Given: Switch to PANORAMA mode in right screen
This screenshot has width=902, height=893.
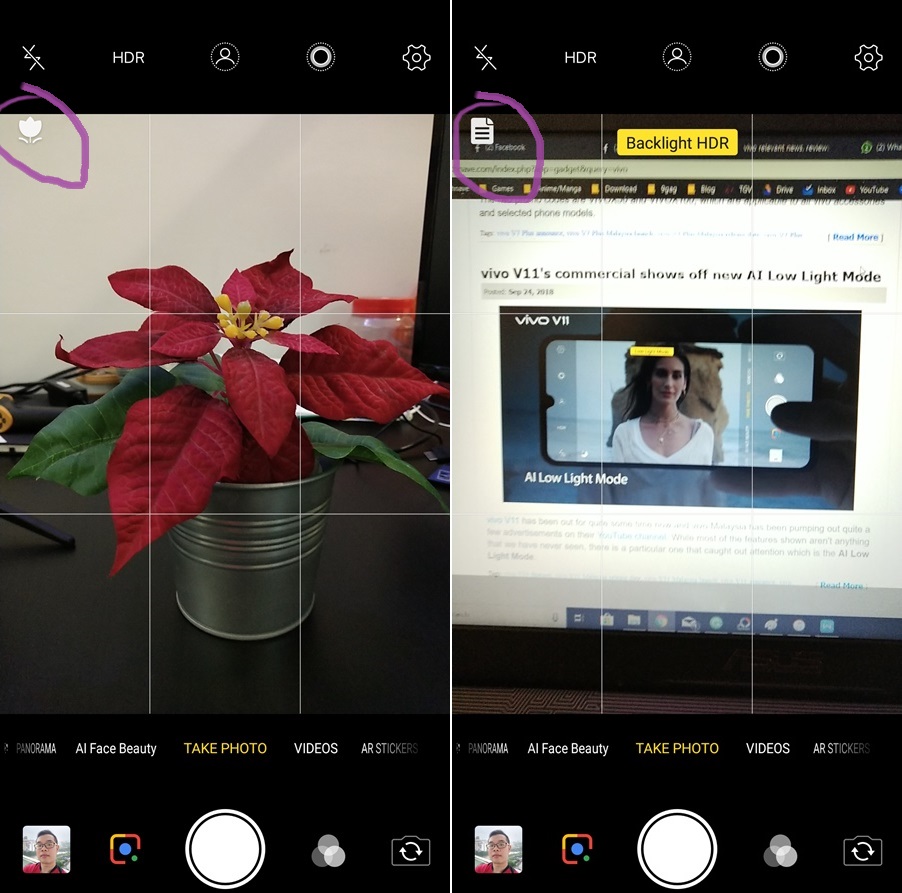Looking at the screenshot, I should point(488,748).
